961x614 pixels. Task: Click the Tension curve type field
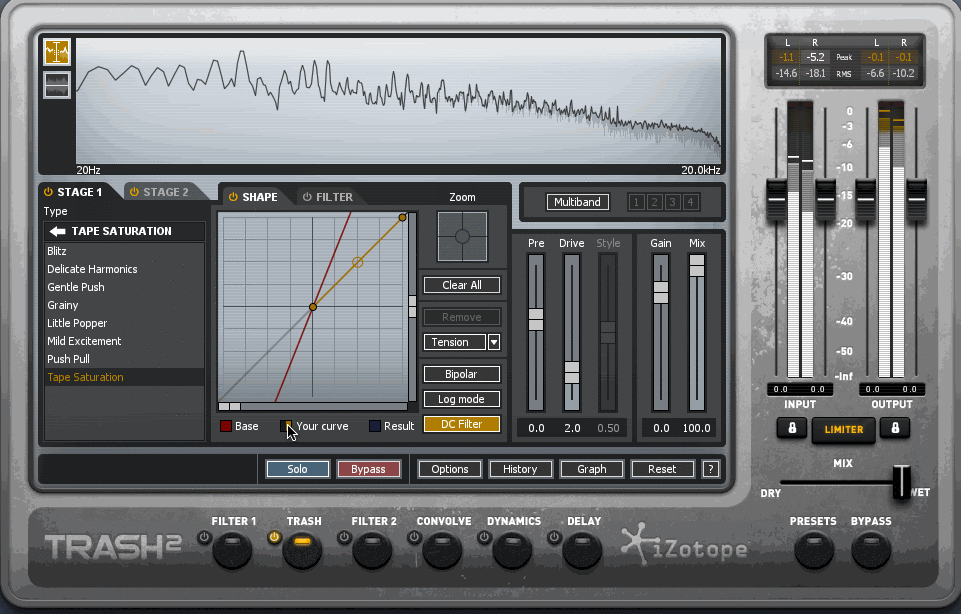coord(455,342)
